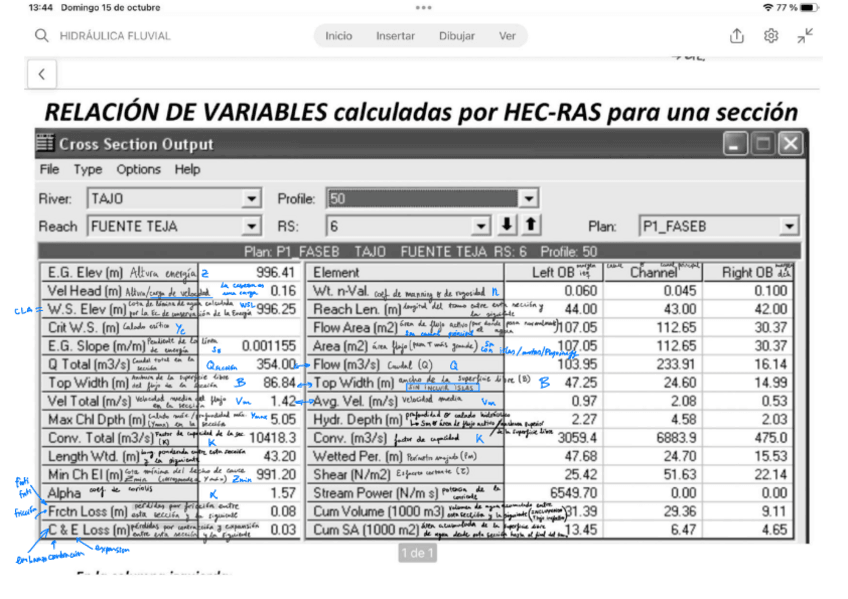The width and height of the screenshot is (848, 599).
Task: Expand the River TAJO dropdown arrow
Action: coord(251,198)
